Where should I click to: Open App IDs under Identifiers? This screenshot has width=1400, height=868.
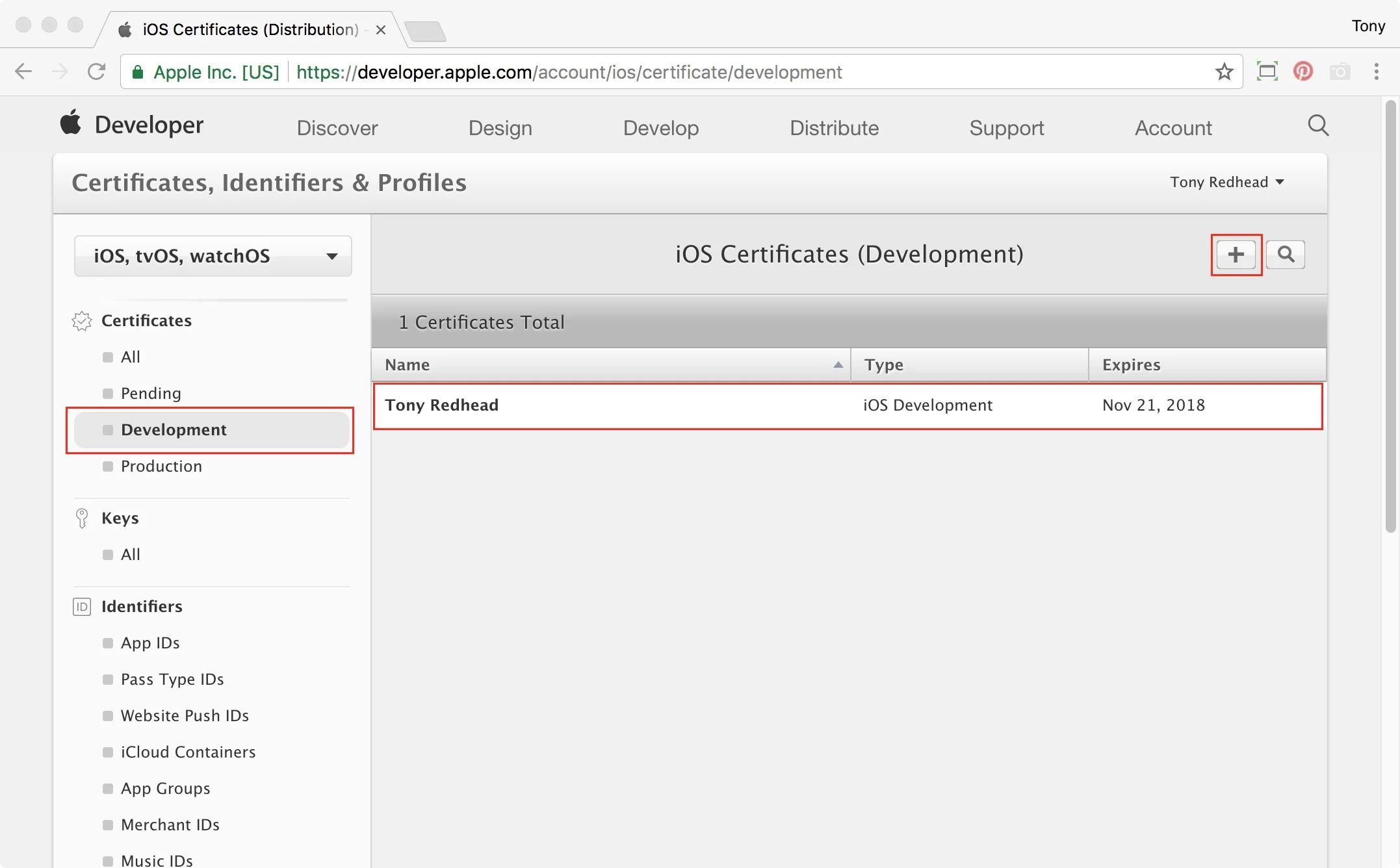[150, 643]
